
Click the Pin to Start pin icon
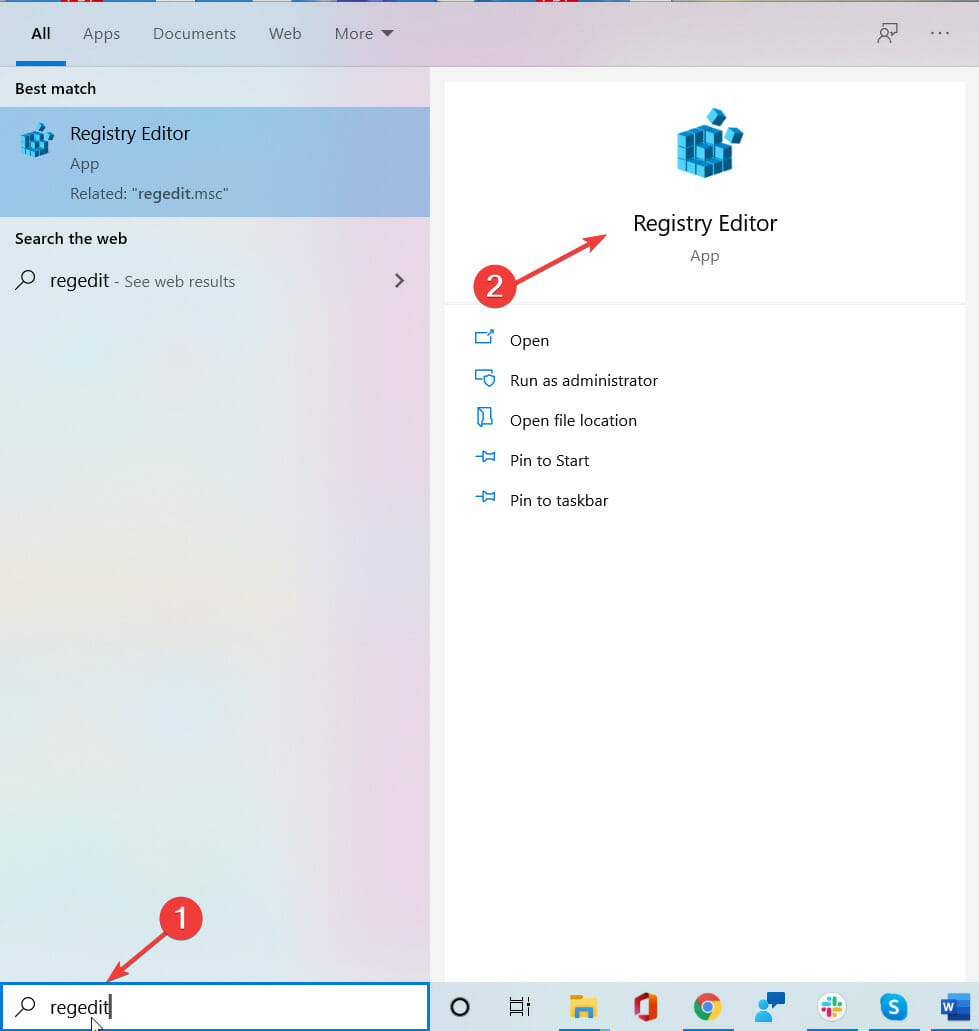click(x=485, y=456)
